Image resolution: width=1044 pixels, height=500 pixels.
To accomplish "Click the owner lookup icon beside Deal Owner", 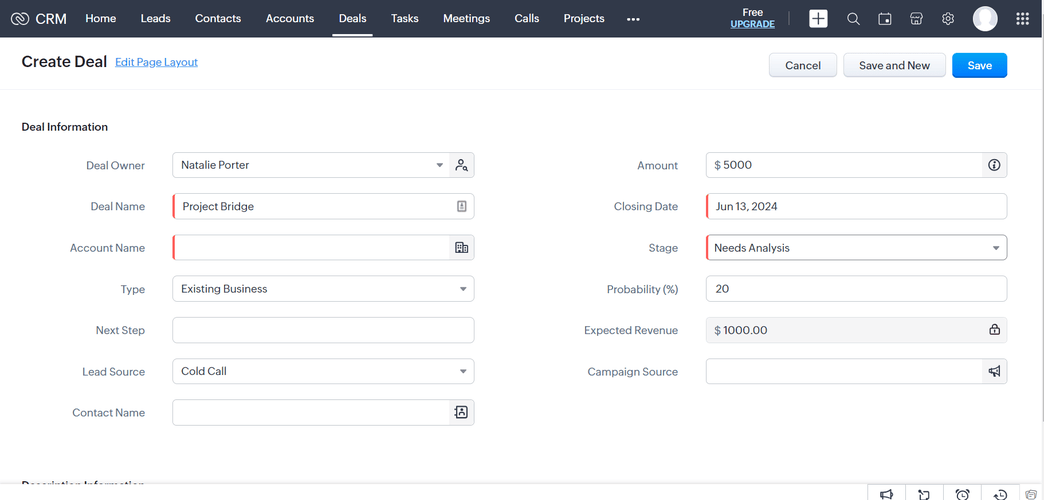I will (x=461, y=165).
